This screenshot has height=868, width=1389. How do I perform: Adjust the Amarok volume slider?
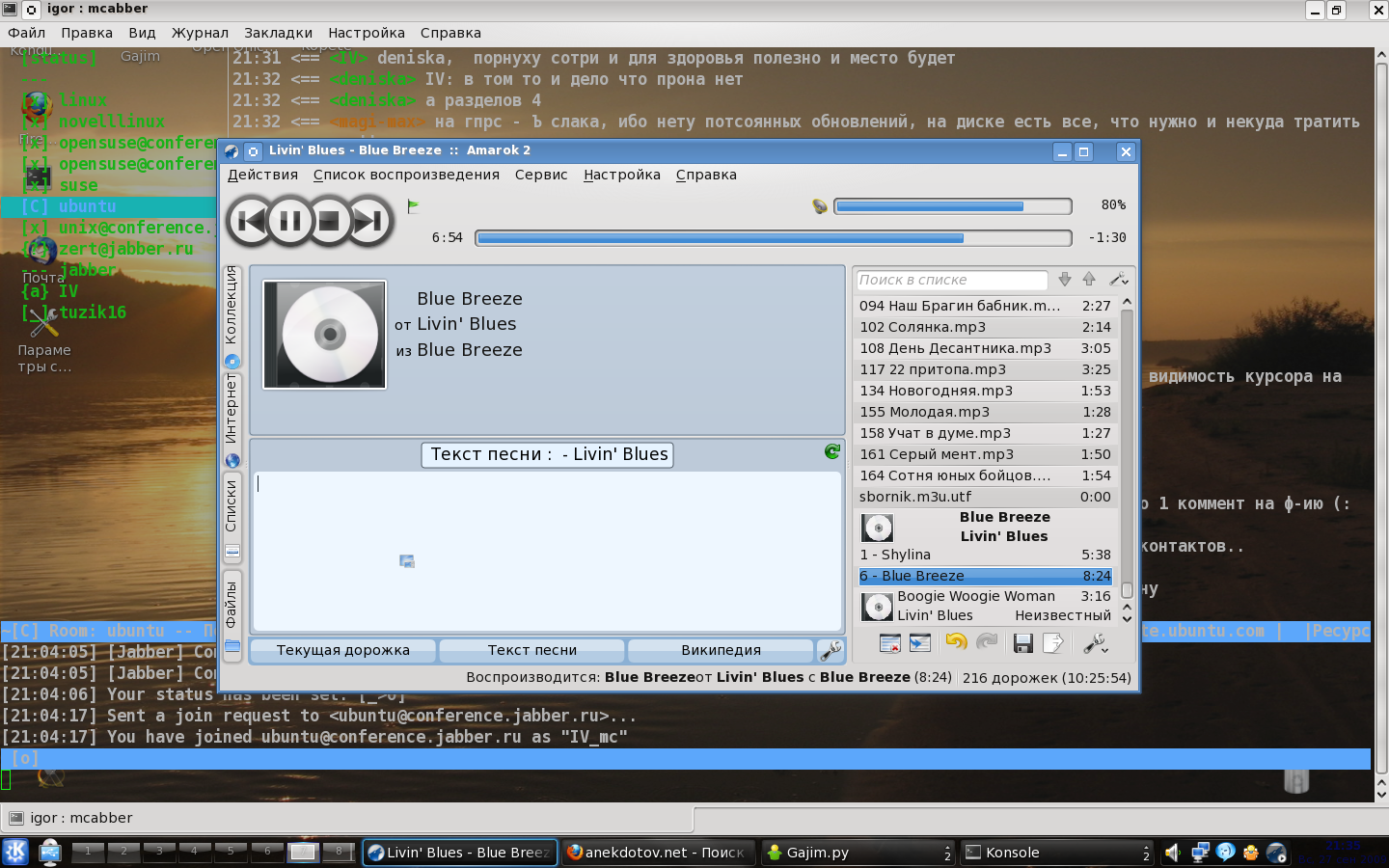(x=953, y=205)
